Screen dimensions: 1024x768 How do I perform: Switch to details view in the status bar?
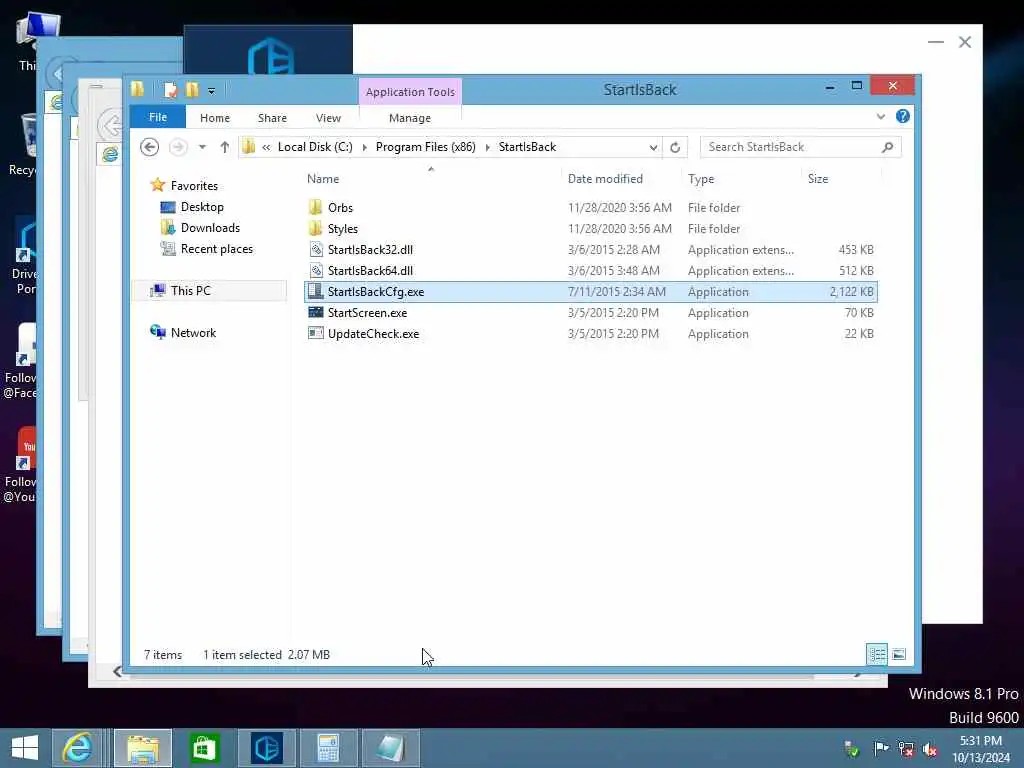(877, 654)
